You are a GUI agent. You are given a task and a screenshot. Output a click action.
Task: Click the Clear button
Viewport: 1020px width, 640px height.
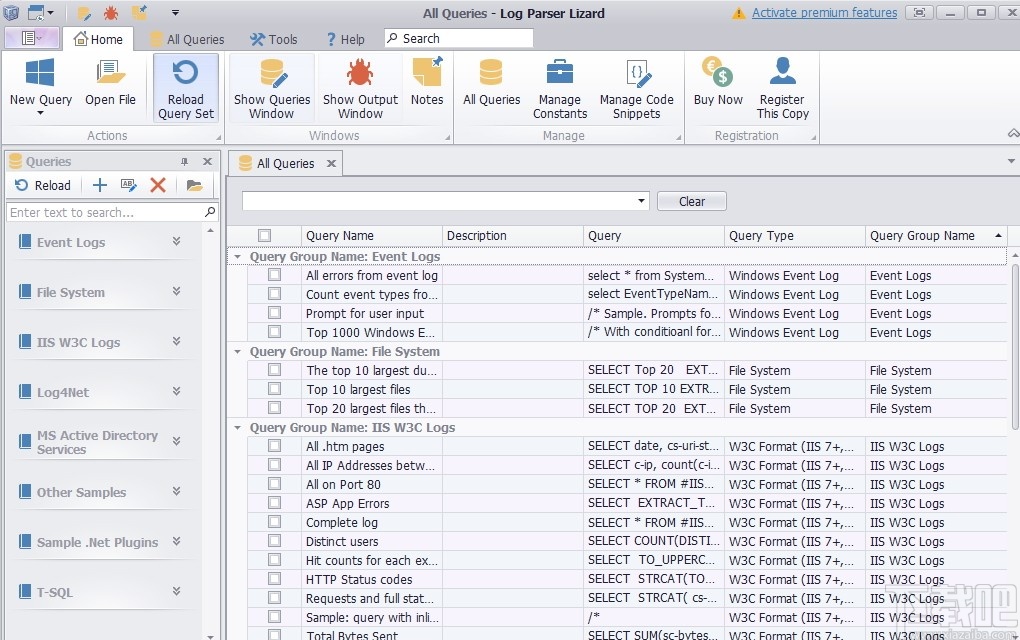[x=691, y=201]
